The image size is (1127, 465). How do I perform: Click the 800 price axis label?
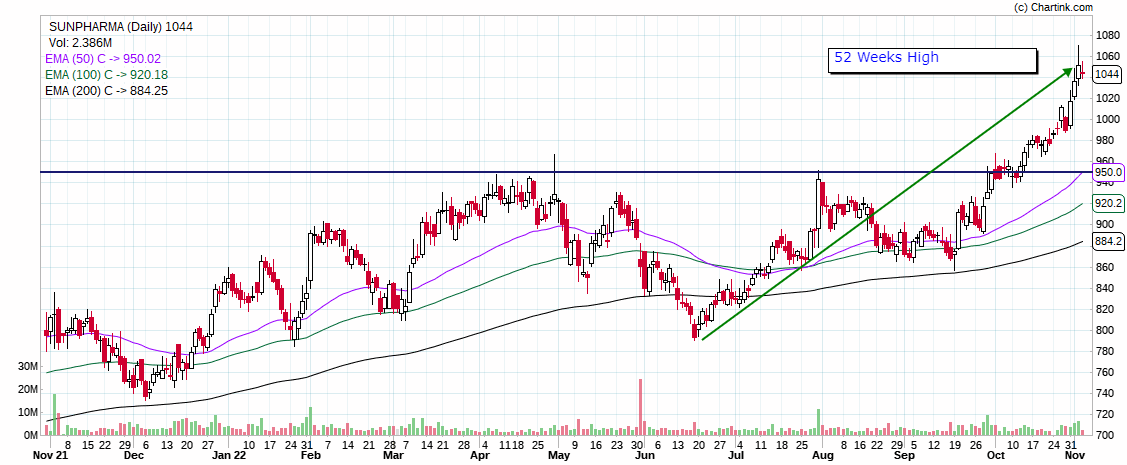1104,331
